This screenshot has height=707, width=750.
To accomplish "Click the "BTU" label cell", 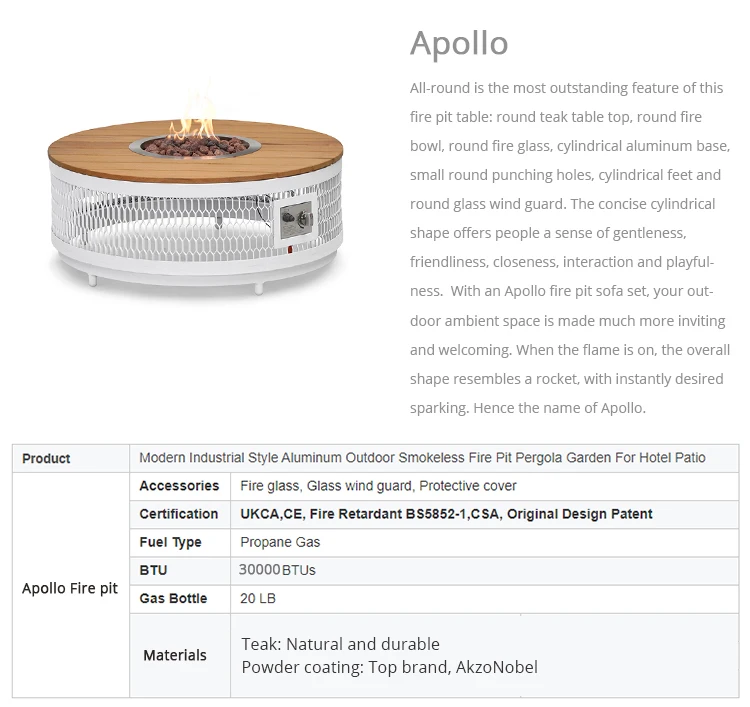I will 154,570.
